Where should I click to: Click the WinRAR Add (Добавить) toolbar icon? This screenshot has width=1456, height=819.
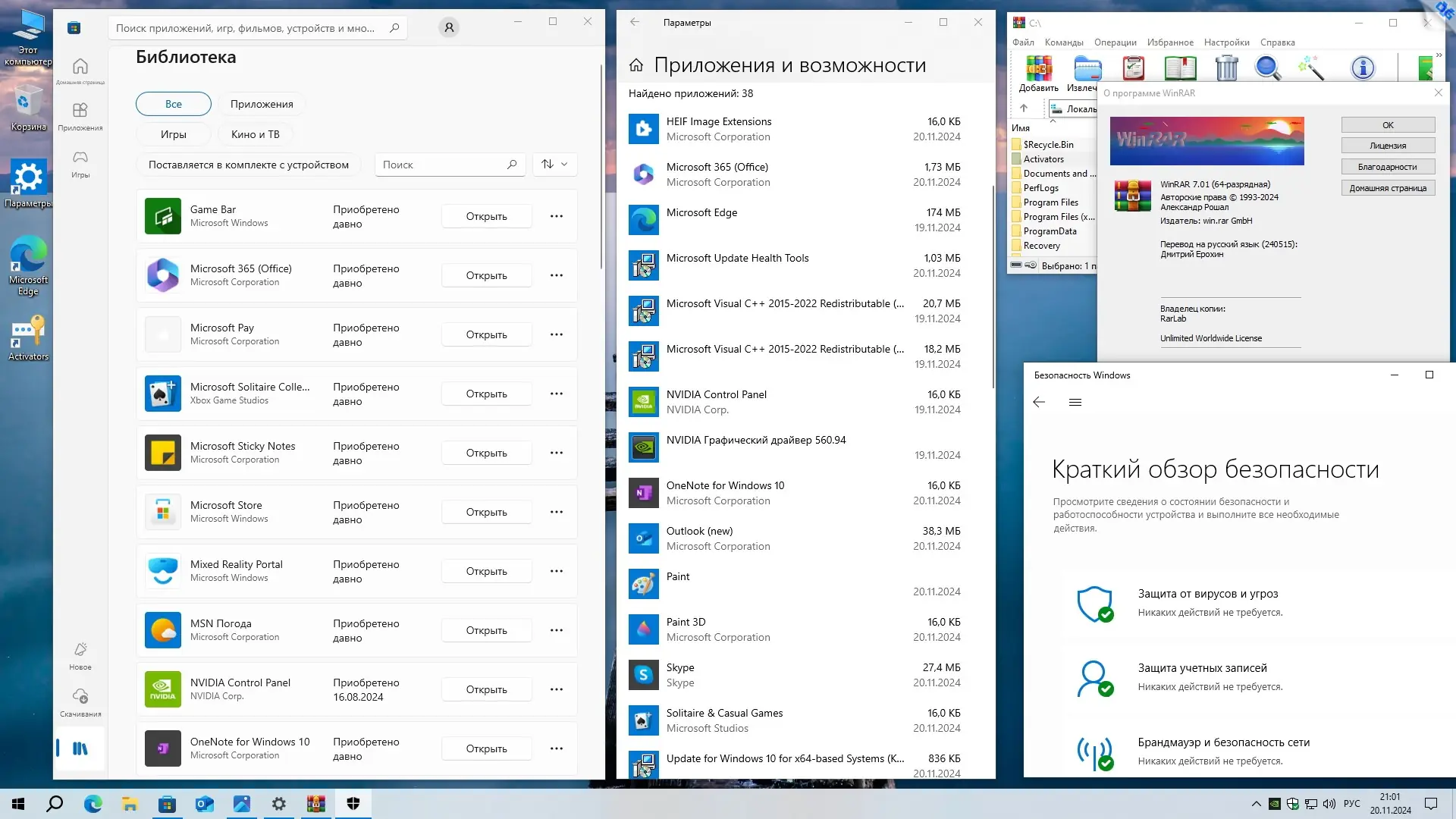[1038, 69]
